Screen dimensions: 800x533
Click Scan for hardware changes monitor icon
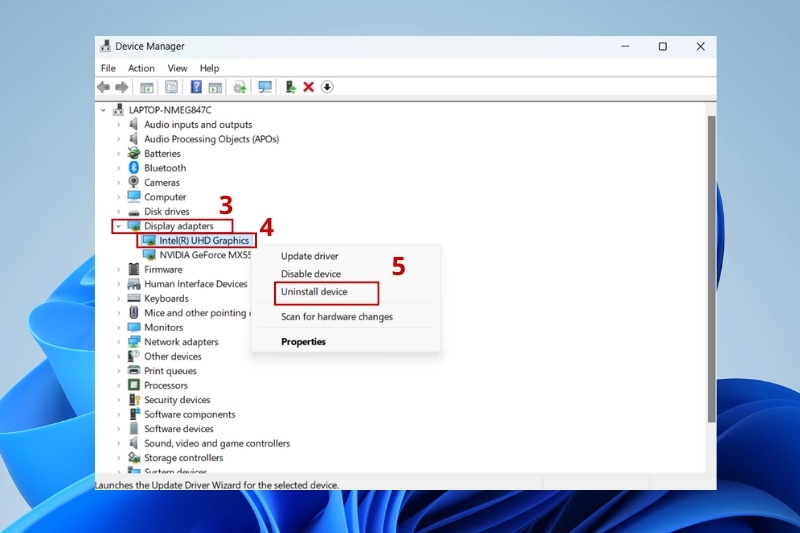click(265, 87)
